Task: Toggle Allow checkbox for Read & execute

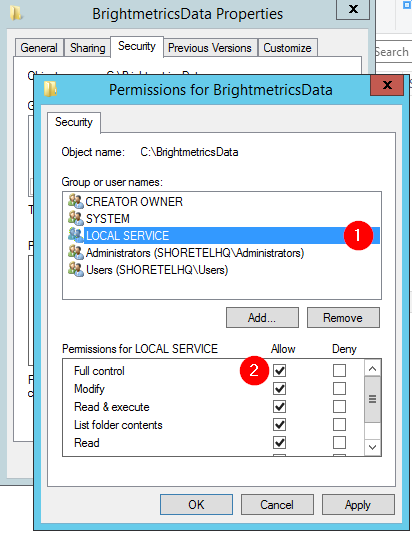Action: point(280,407)
